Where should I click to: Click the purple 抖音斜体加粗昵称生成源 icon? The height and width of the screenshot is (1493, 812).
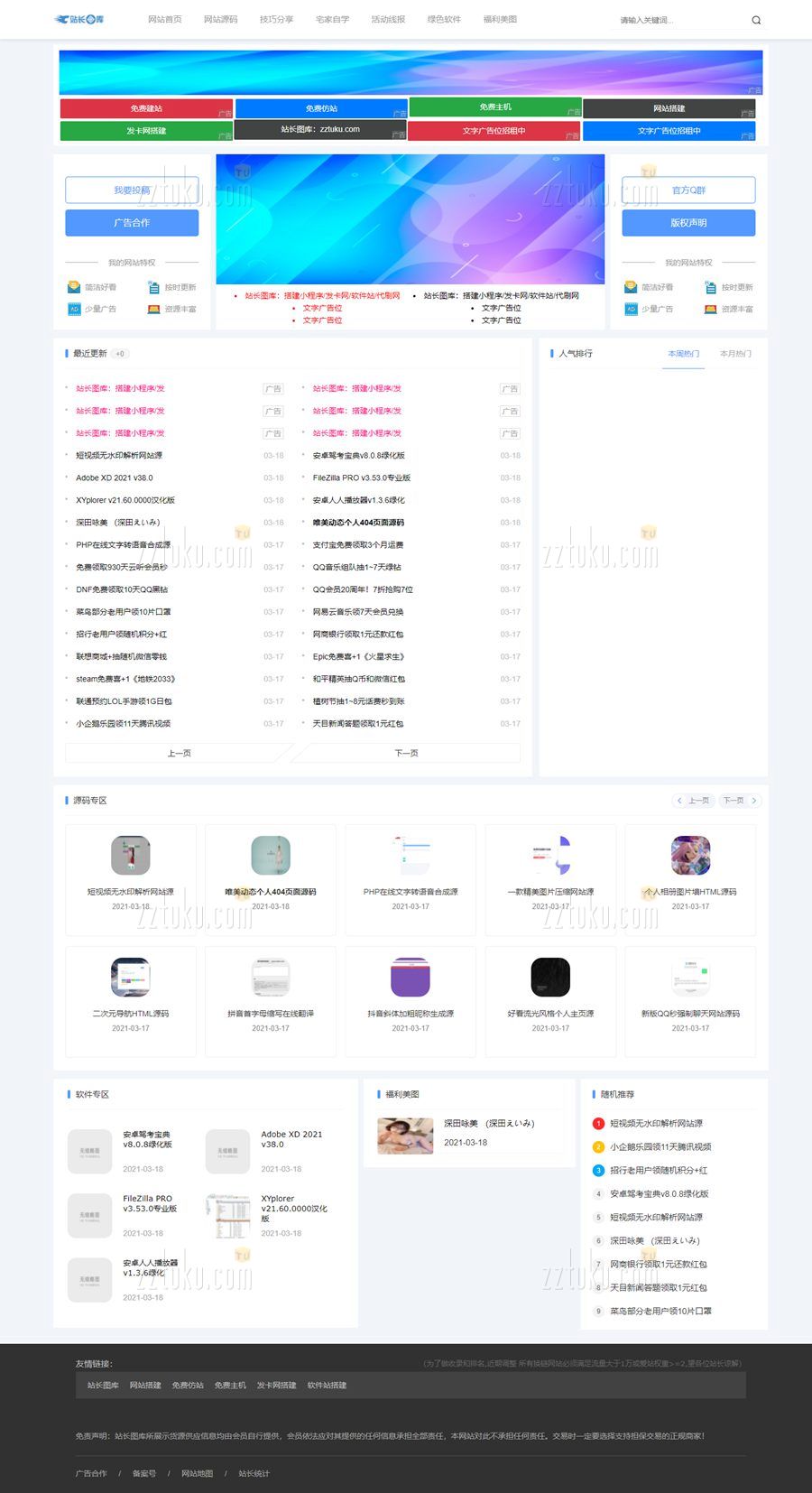411,977
